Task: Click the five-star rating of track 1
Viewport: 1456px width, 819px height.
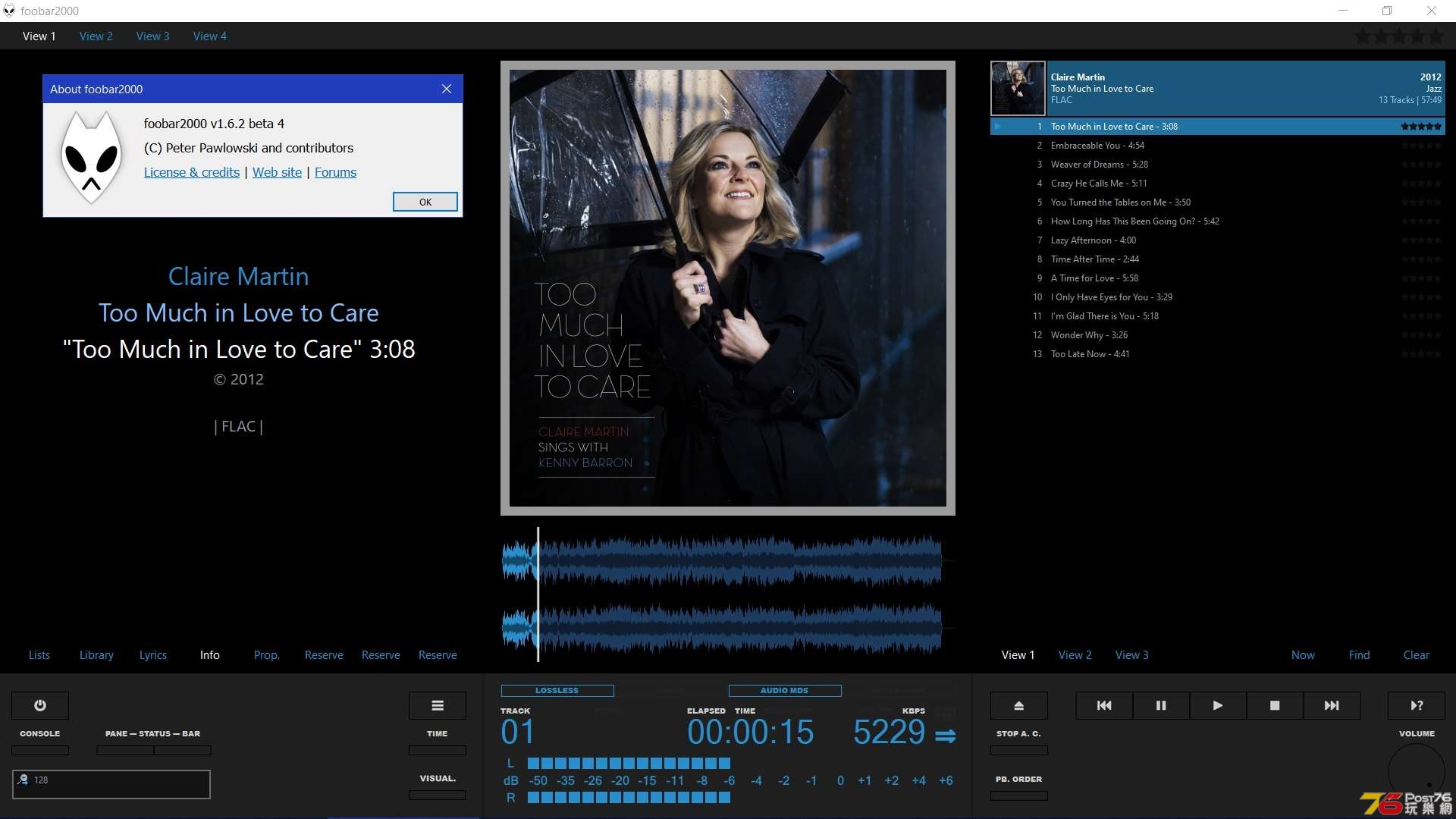Action: (1421, 127)
